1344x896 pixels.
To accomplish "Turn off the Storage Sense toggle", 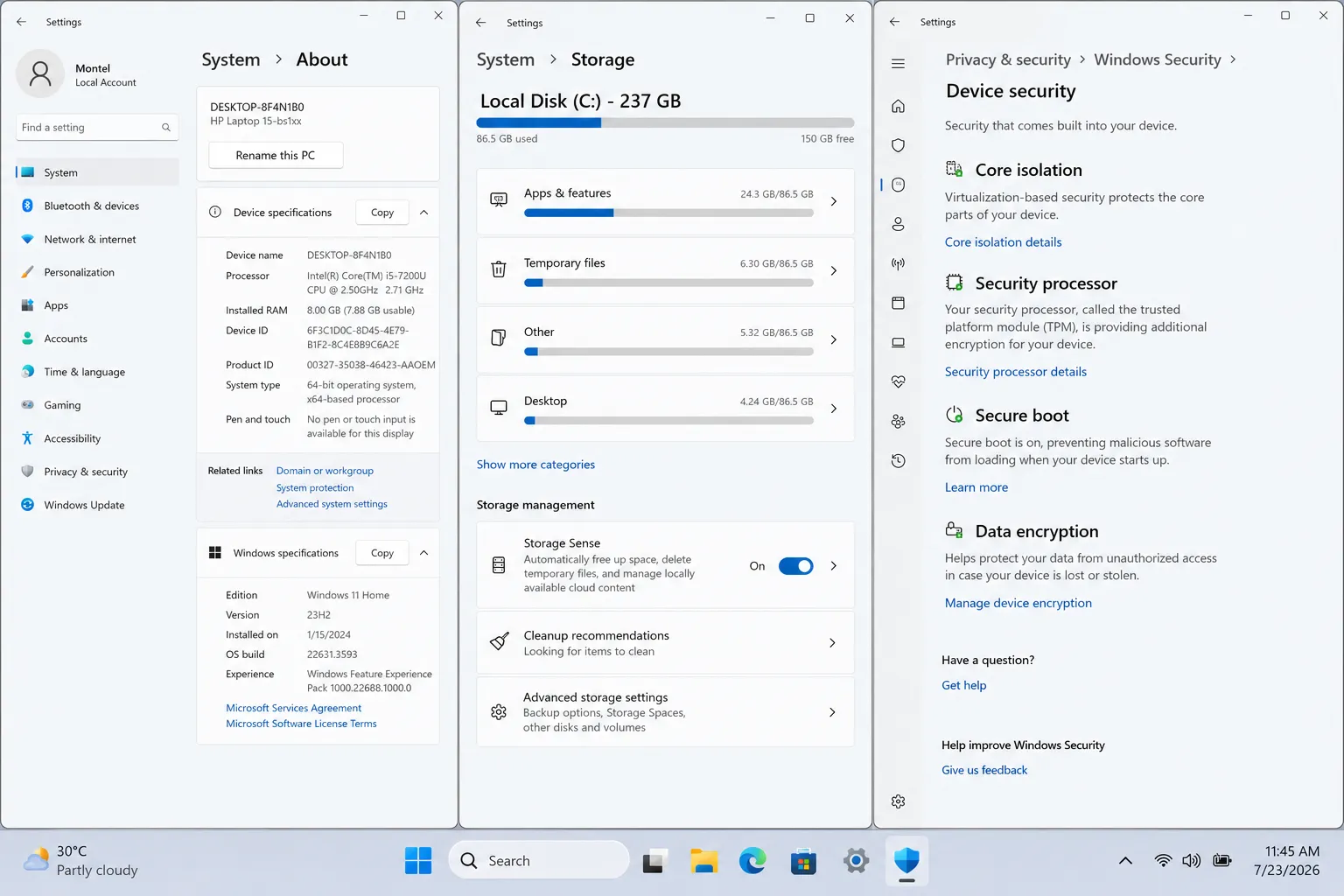I will pyautogui.click(x=795, y=566).
